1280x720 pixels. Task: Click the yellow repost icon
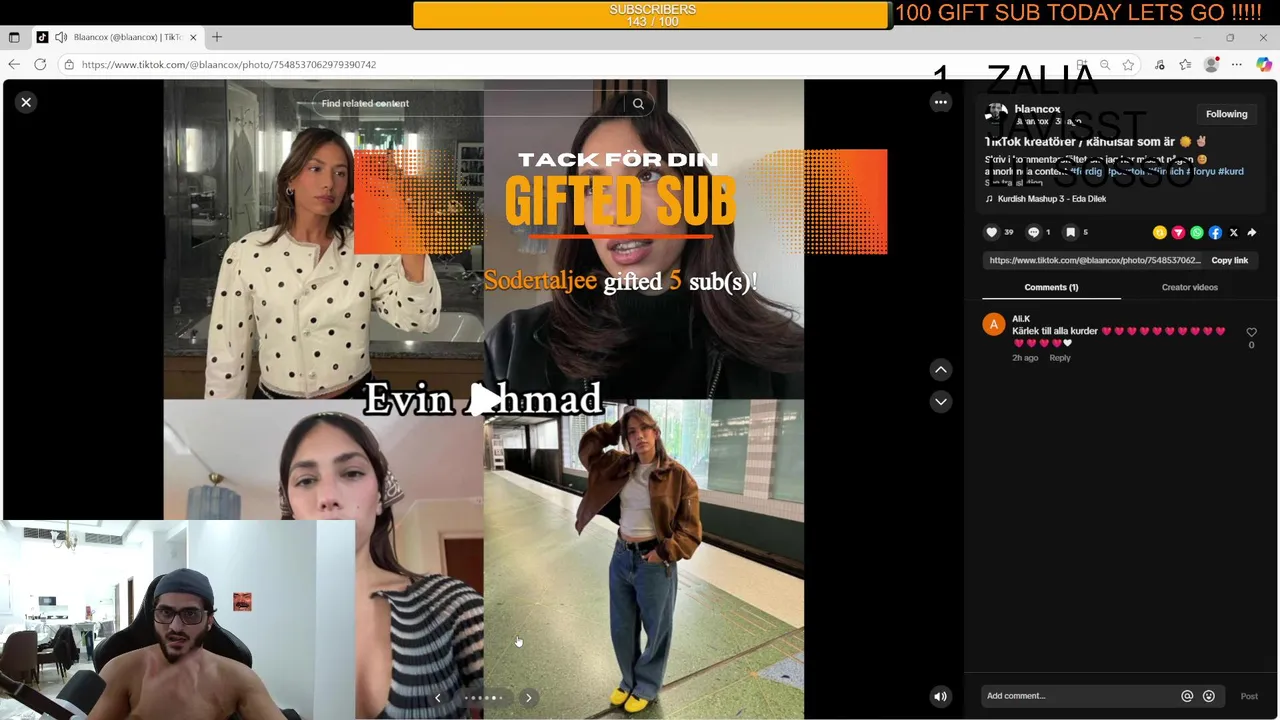pyautogui.click(x=1160, y=232)
